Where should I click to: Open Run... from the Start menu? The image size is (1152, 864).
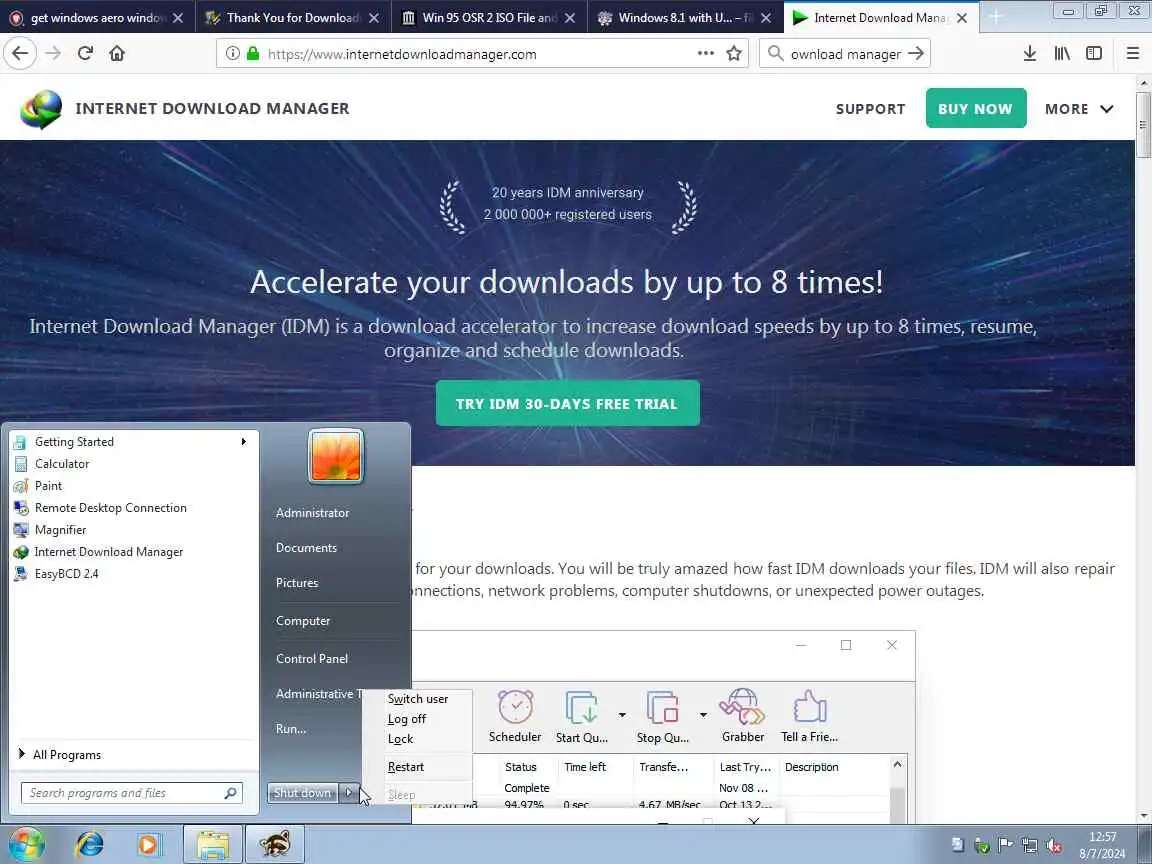point(291,728)
